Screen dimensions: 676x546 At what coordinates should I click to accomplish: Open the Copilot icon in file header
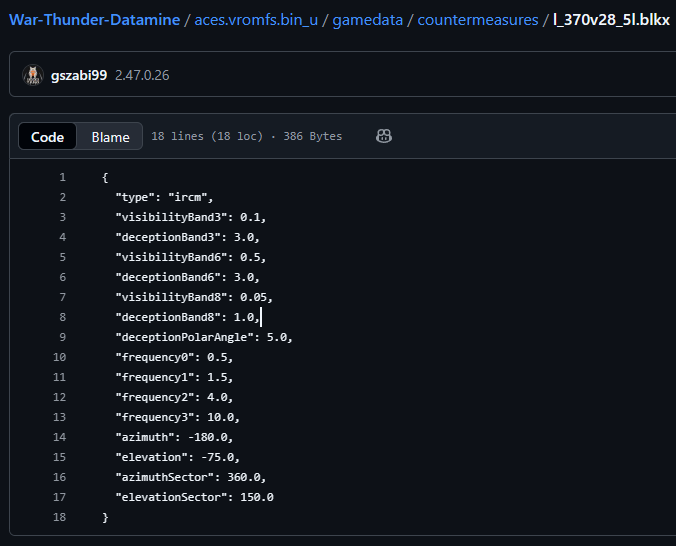(x=383, y=136)
